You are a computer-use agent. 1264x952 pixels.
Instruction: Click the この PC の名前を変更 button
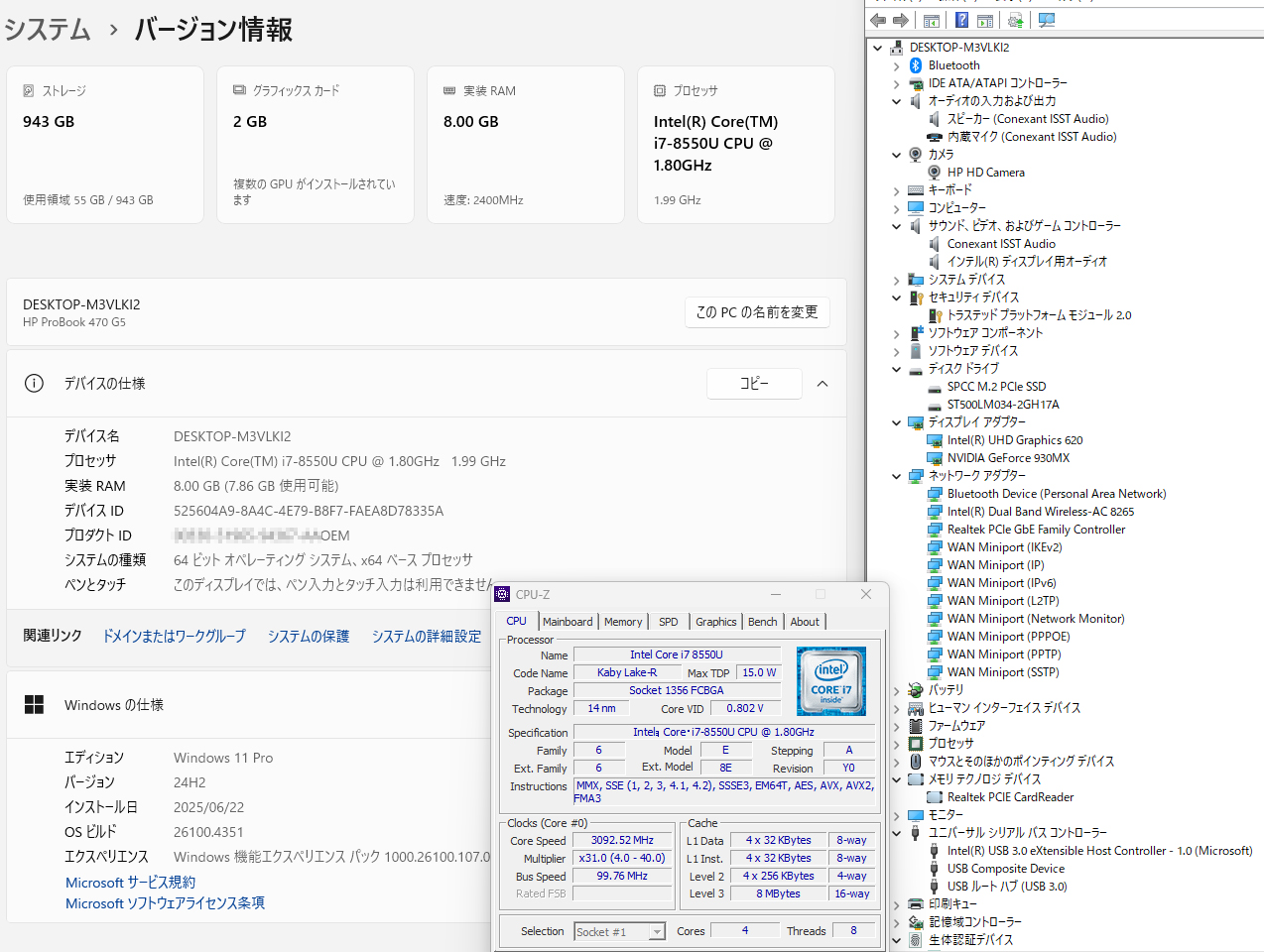coord(757,312)
